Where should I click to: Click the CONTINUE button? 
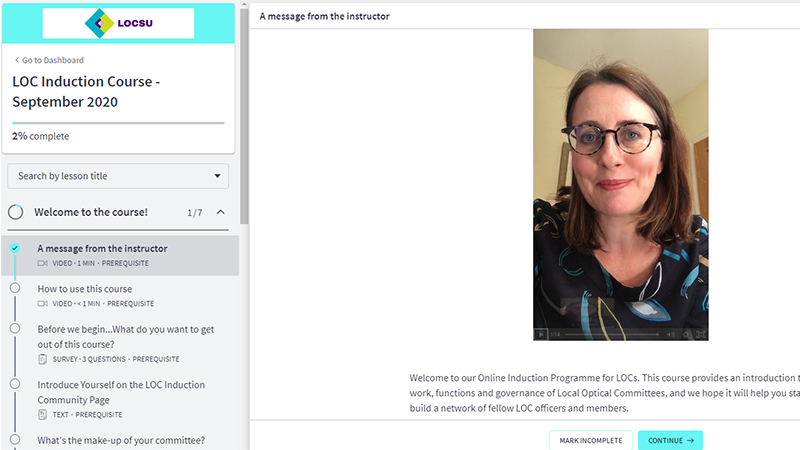tap(670, 440)
